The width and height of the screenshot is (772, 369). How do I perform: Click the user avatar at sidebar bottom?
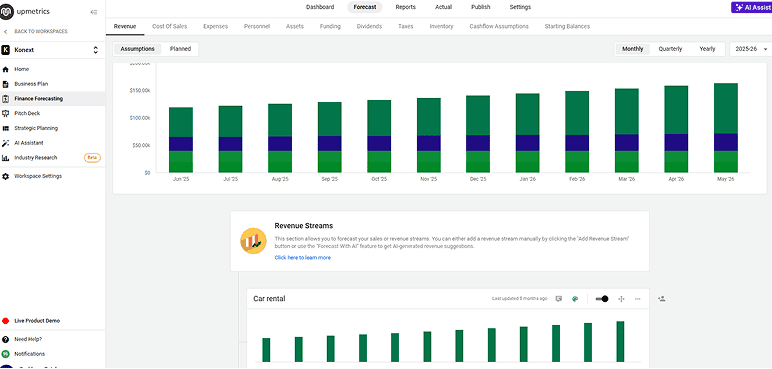(x=6, y=367)
